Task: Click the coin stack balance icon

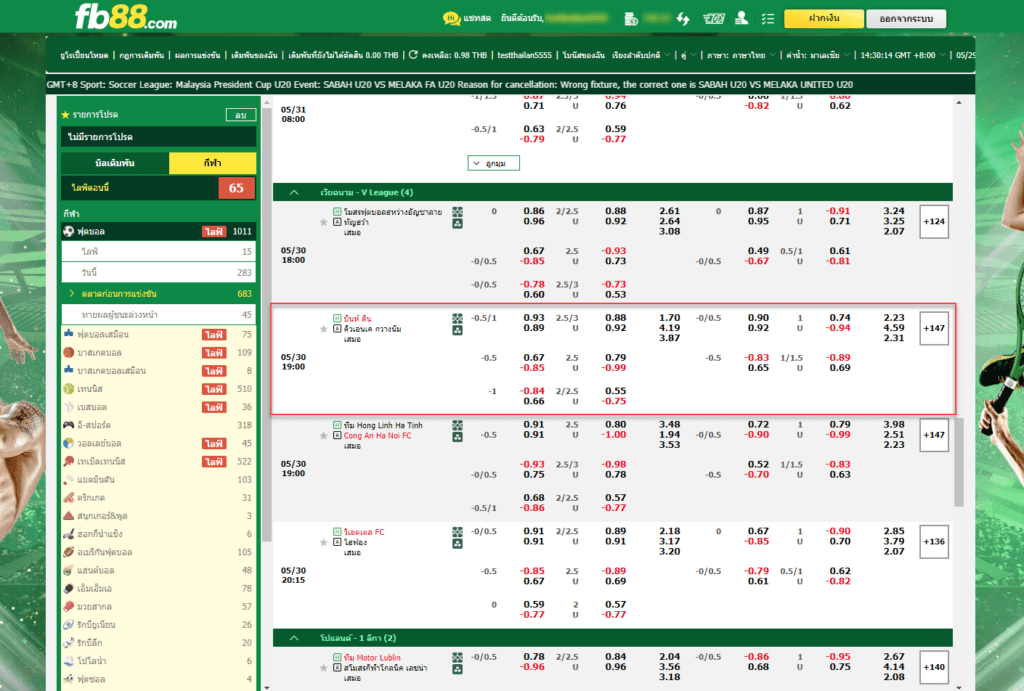Action: pyautogui.click(x=631, y=19)
